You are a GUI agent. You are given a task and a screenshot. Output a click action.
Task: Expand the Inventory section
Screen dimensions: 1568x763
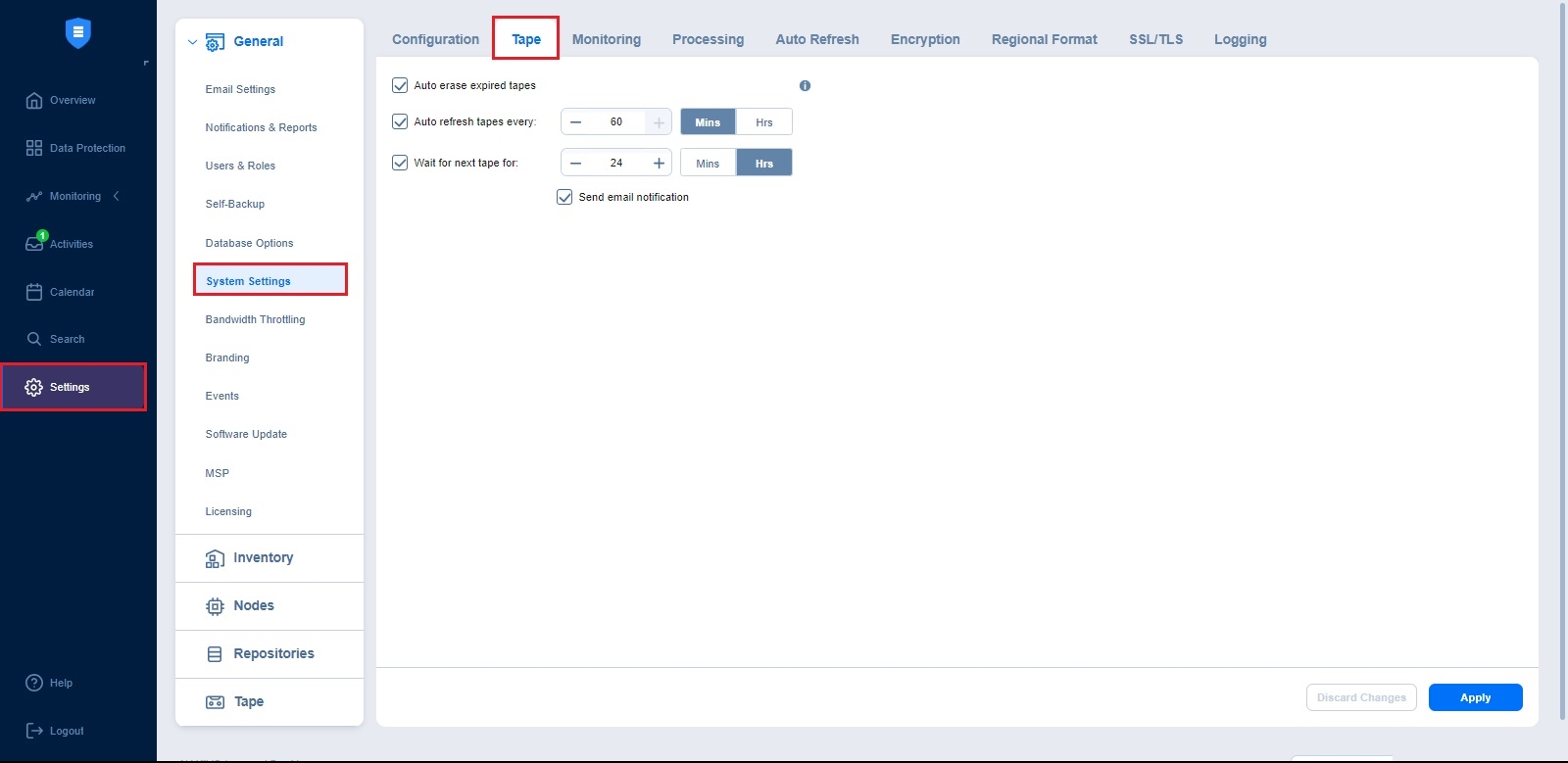pyautogui.click(x=263, y=558)
